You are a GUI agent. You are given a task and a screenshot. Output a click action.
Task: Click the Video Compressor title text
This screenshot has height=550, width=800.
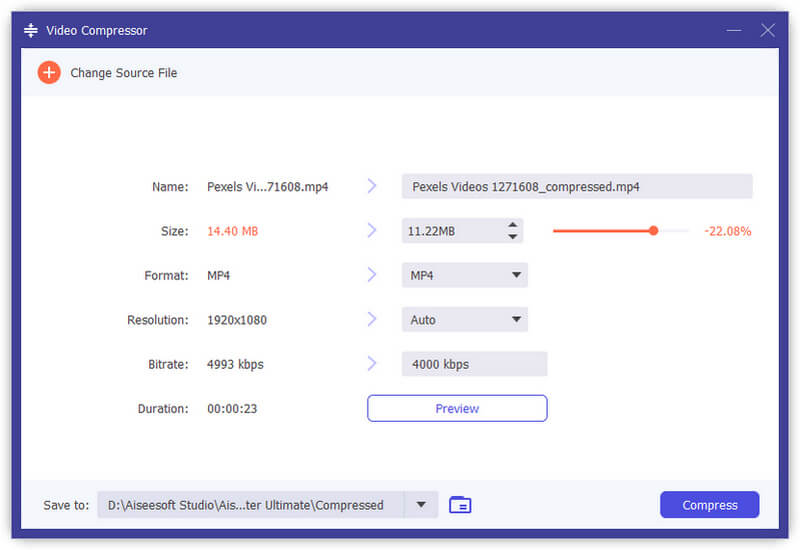[x=96, y=31]
